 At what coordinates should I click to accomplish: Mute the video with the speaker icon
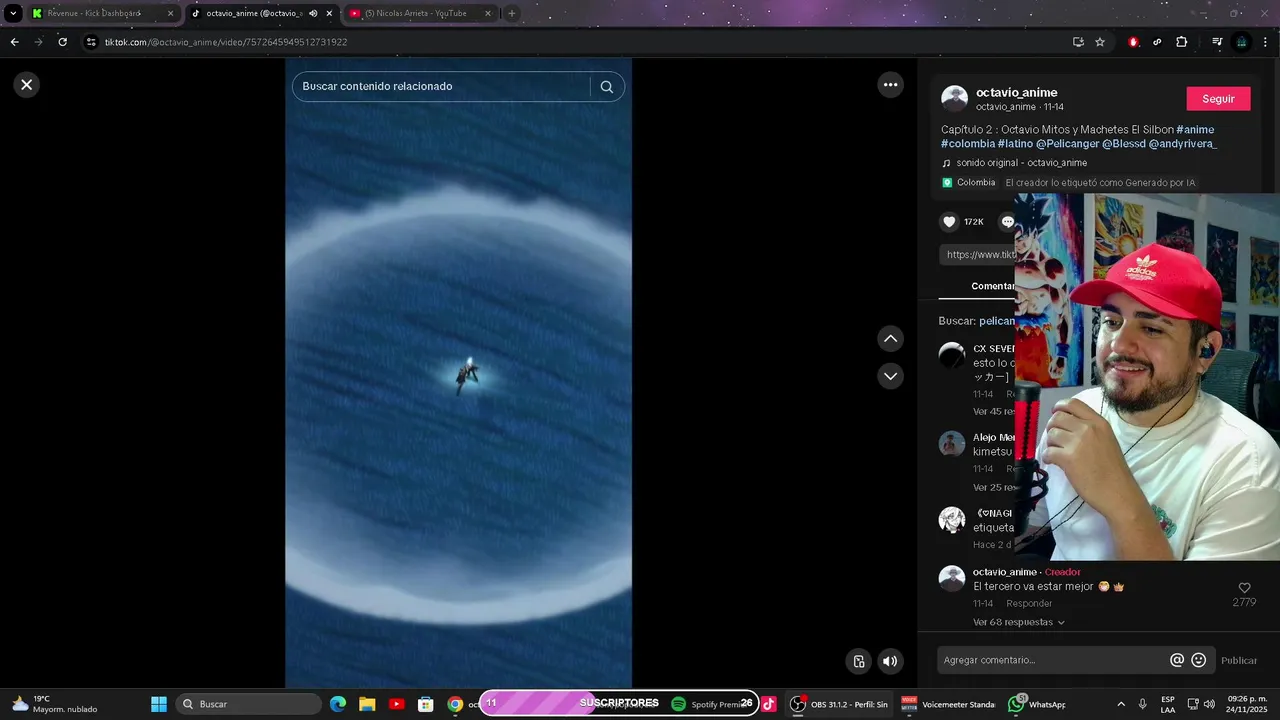pos(889,661)
